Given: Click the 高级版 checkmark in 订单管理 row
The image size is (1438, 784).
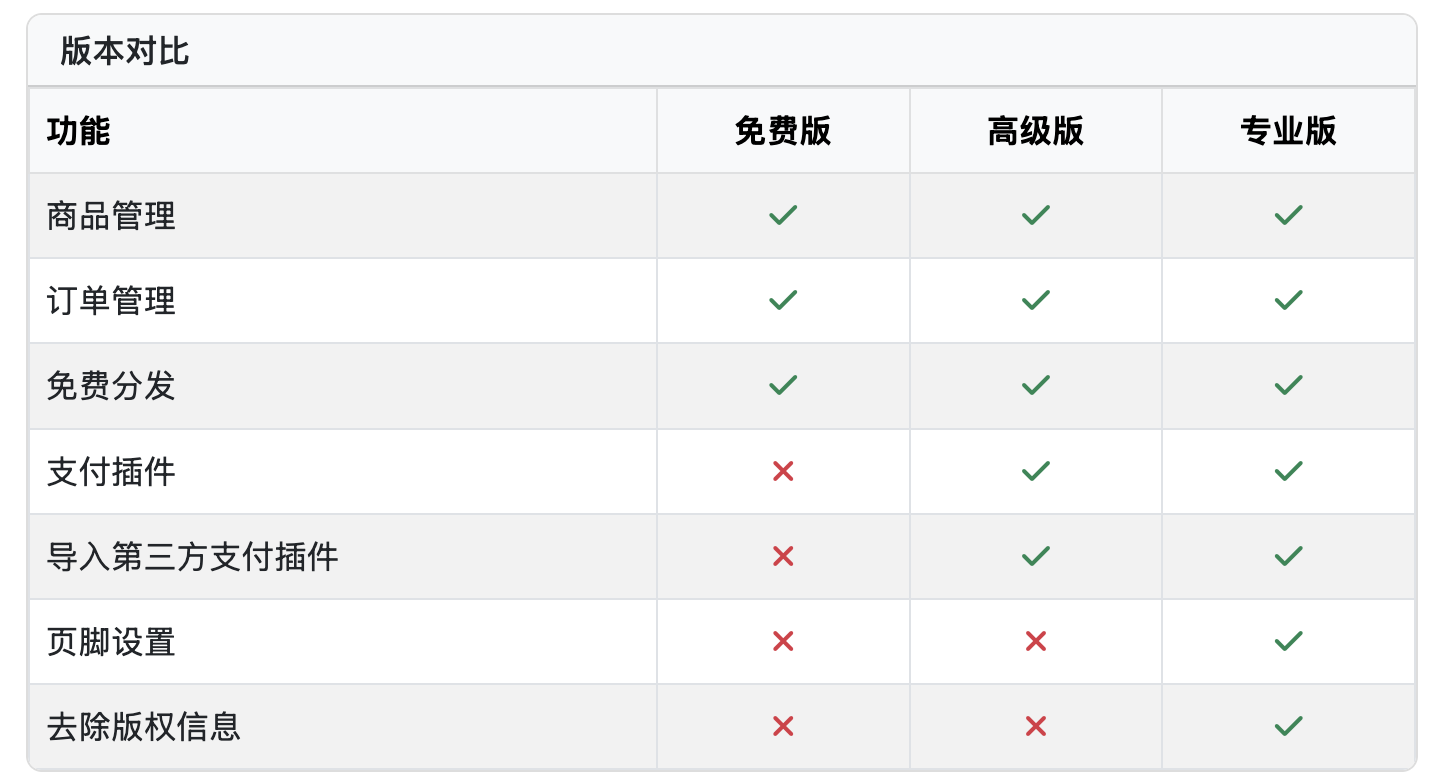Looking at the screenshot, I should point(1035,300).
